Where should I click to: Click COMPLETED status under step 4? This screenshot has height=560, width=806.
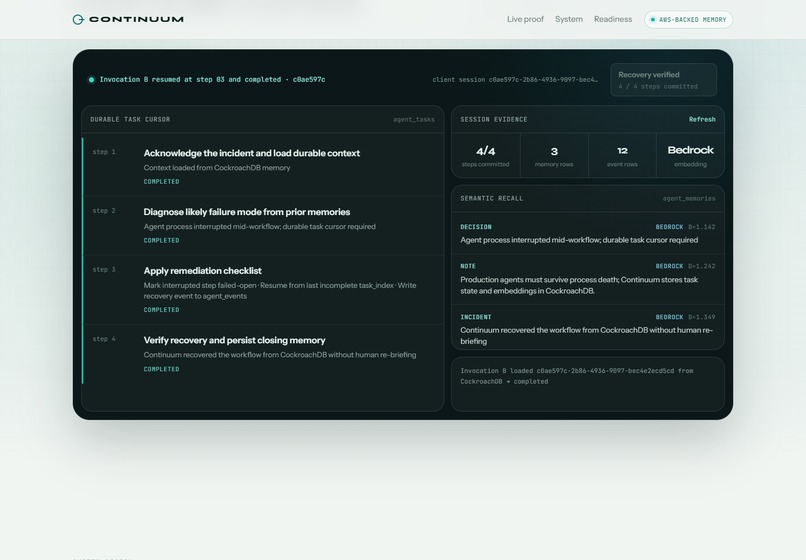click(x=161, y=369)
